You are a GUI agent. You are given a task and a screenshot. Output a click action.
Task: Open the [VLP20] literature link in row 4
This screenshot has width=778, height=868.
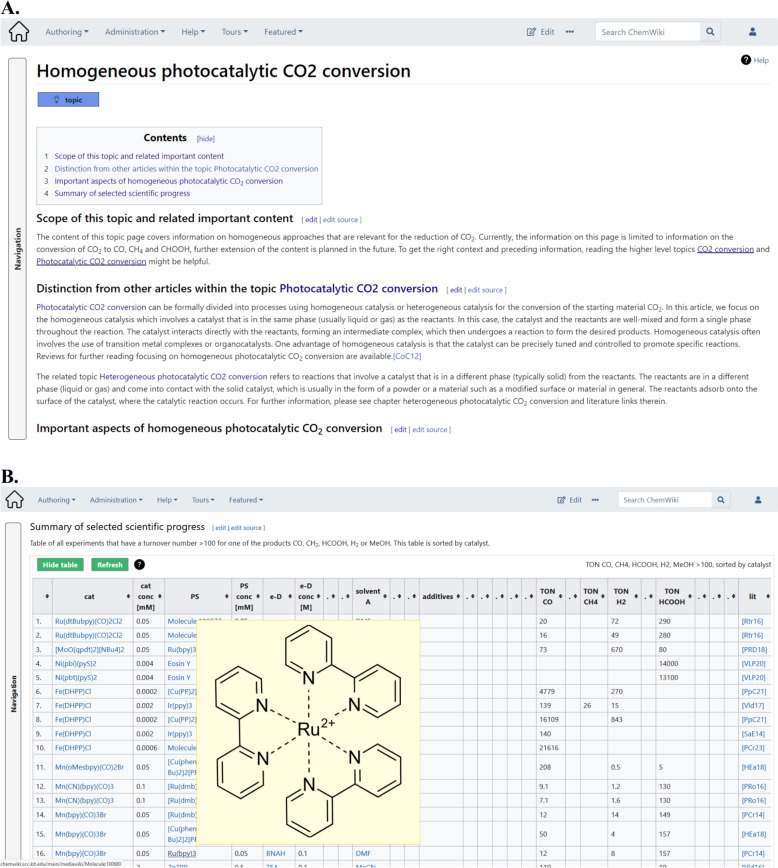point(753,663)
